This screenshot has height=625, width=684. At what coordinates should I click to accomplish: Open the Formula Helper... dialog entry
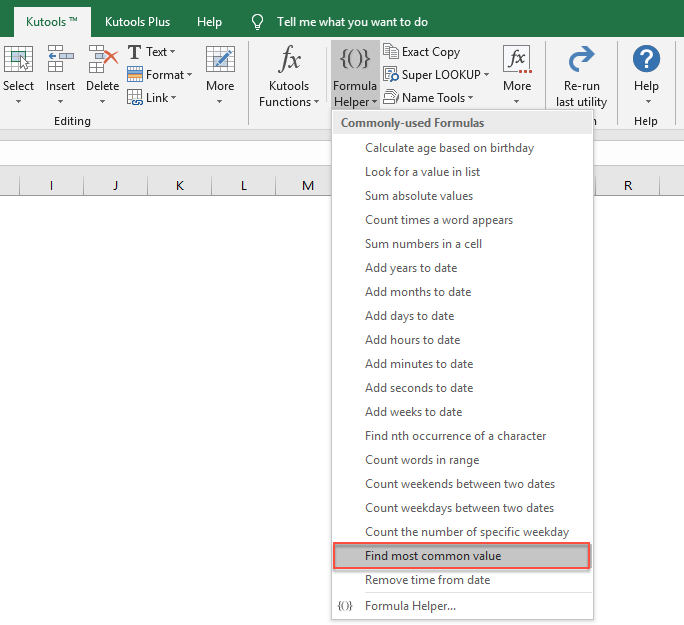(410, 606)
